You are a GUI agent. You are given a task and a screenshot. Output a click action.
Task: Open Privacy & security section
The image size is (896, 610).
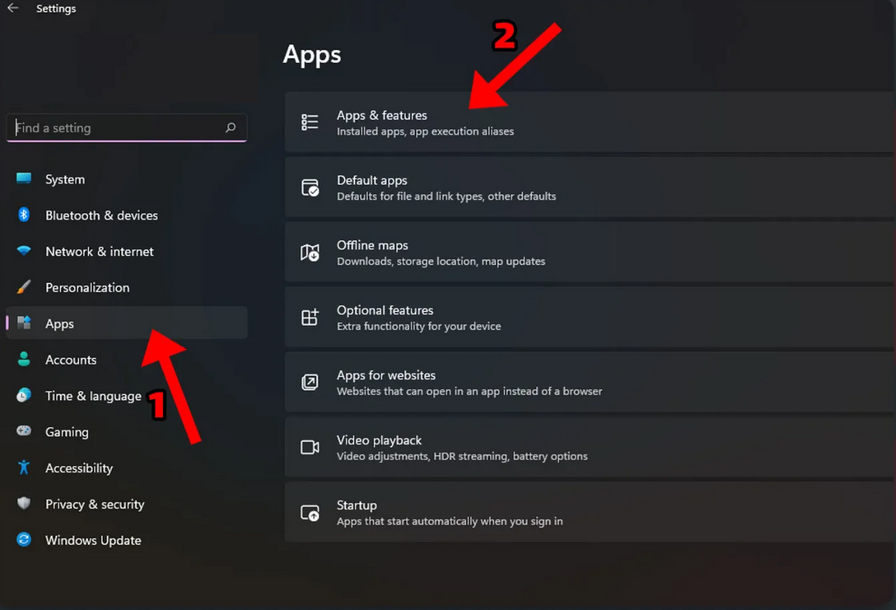[95, 504]
